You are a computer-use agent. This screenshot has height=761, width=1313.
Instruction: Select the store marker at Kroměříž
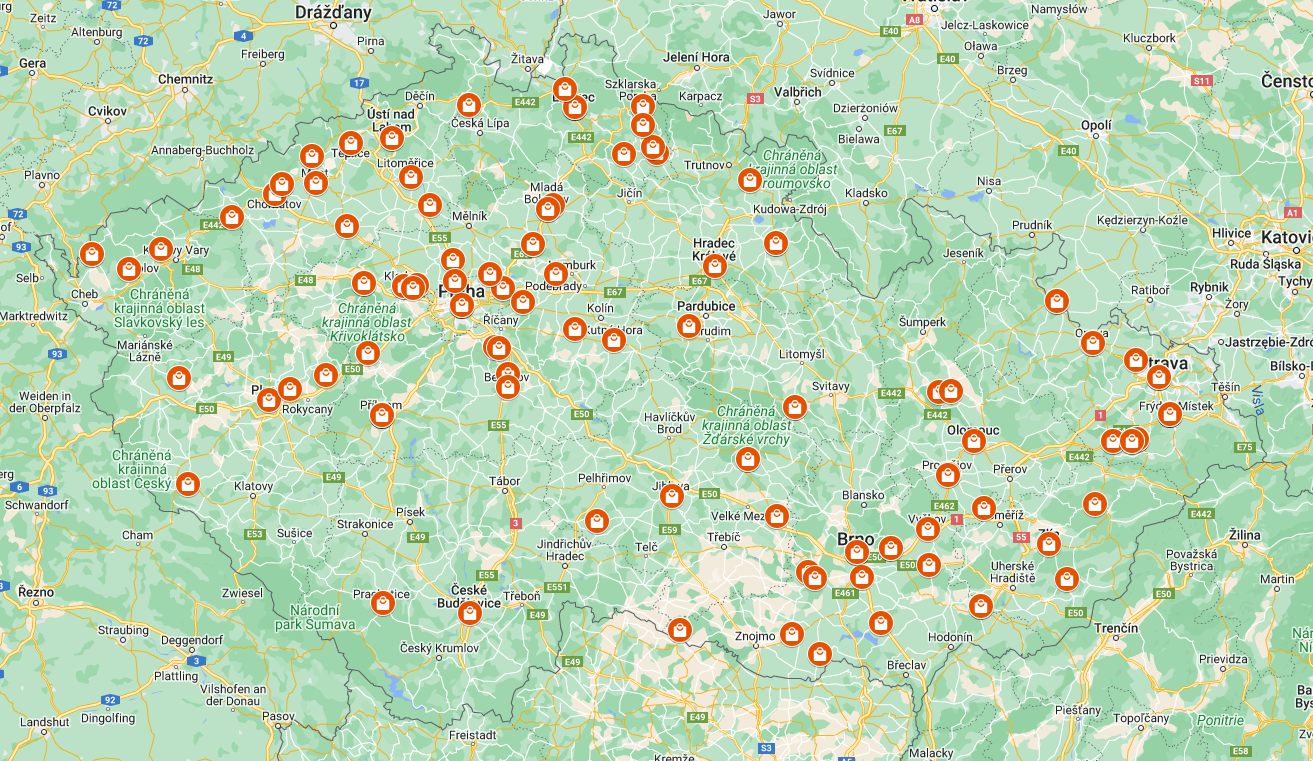tap(984, 508)
